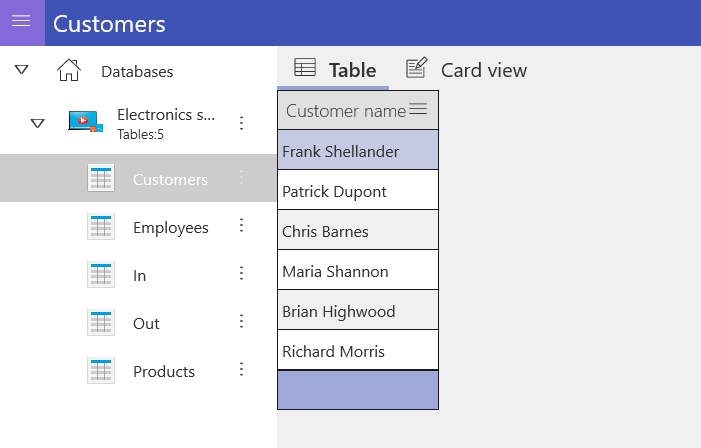This screenshot has width=701, height=448.
Task: Click the Customer name column header
Action: tap(345, 110)
